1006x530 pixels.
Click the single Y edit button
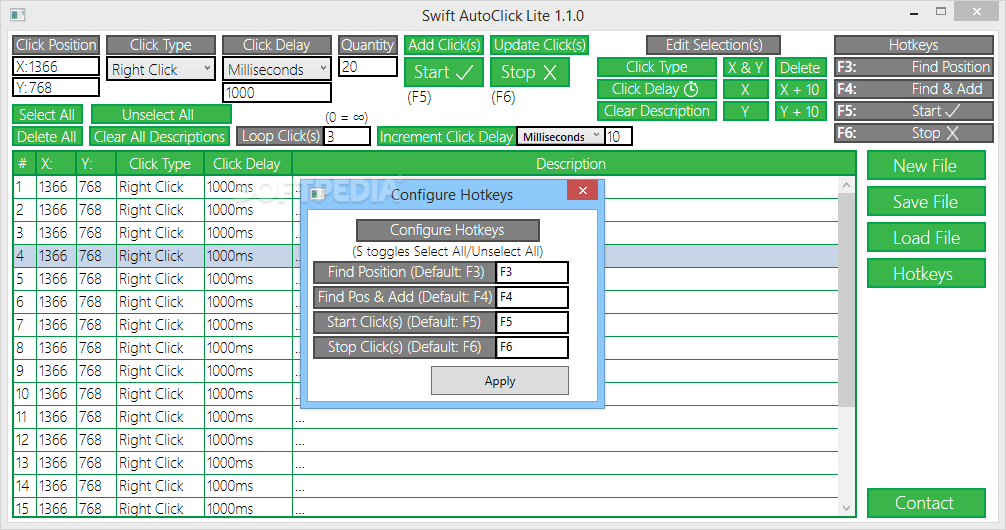tap(746, 111)
